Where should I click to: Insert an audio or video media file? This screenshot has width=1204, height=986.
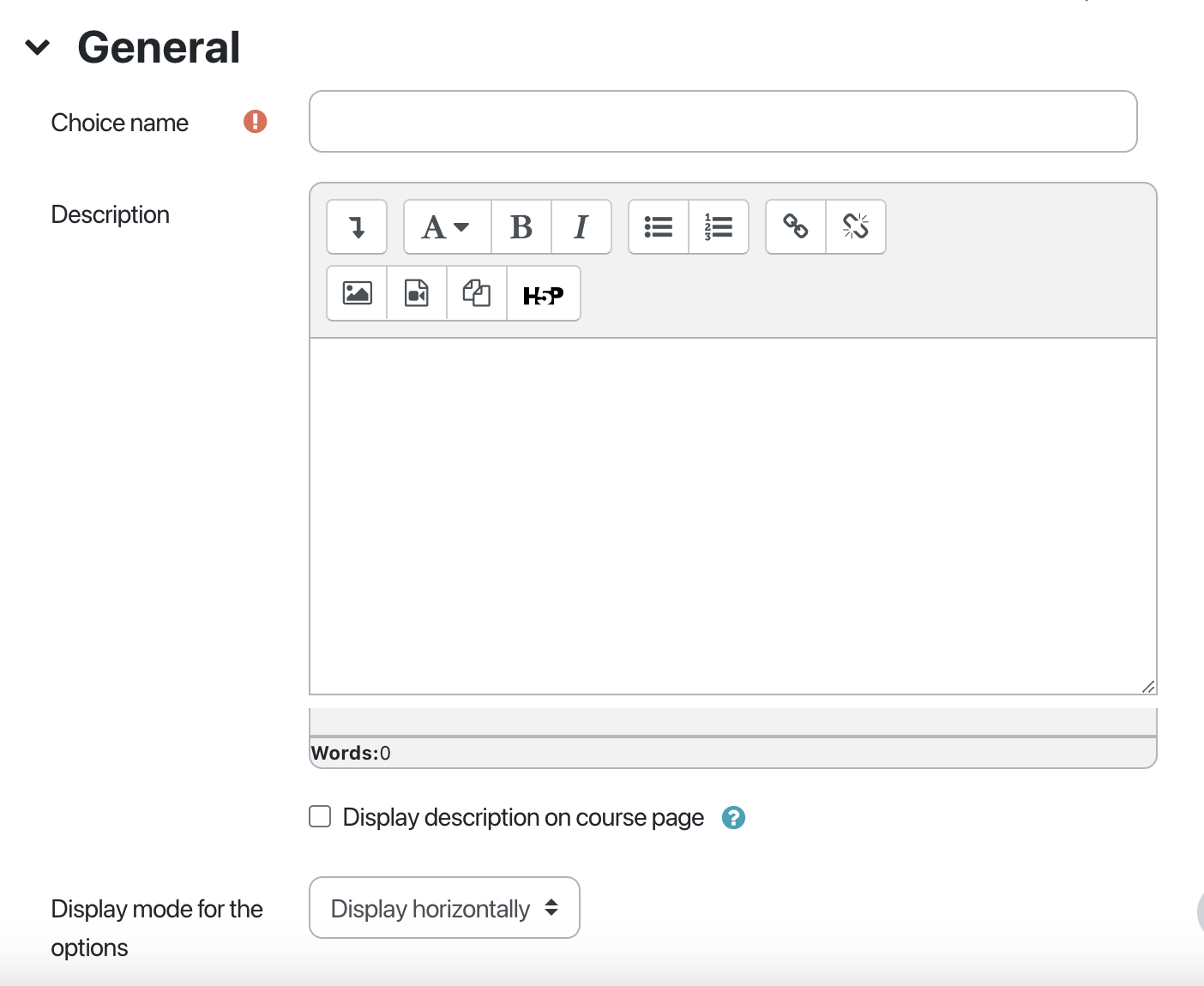click(x=417, y=293)
